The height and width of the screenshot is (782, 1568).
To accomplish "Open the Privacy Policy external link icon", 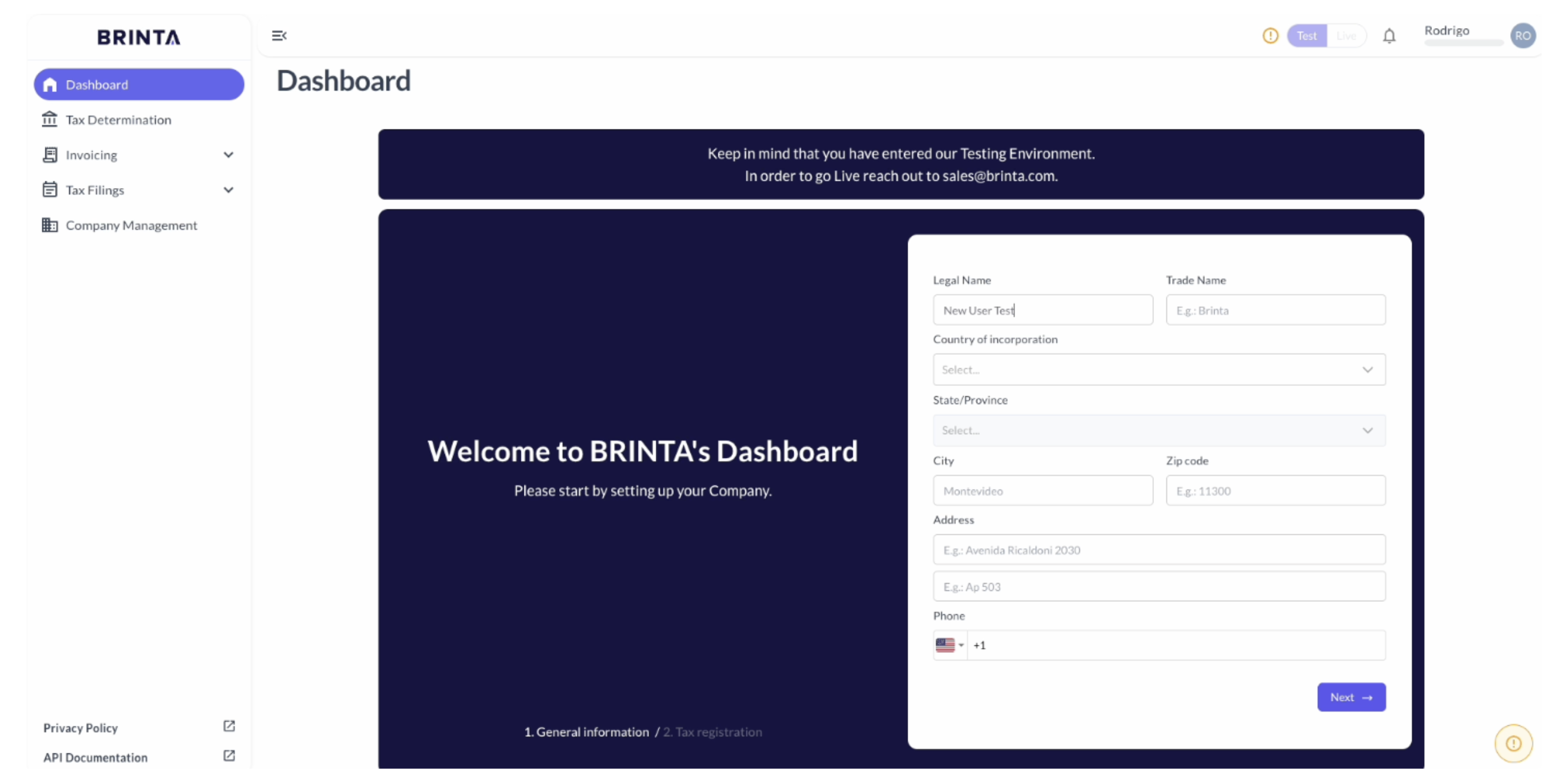I will pyautogui.click(x=229, y=726).
